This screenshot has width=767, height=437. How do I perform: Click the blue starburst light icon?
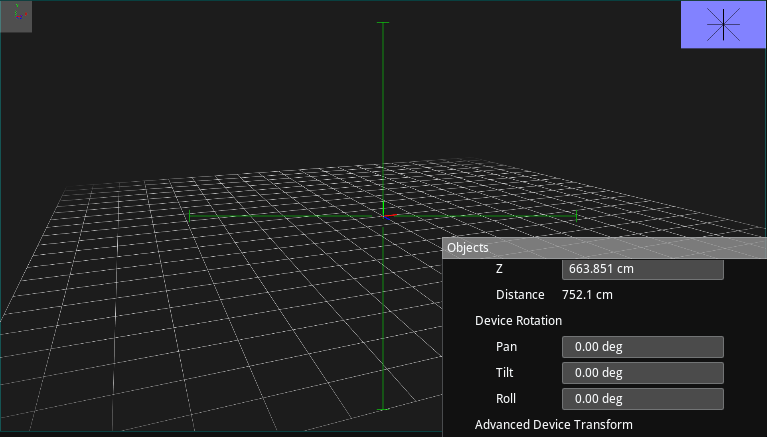pyautogui.click(x=723, y=24)
